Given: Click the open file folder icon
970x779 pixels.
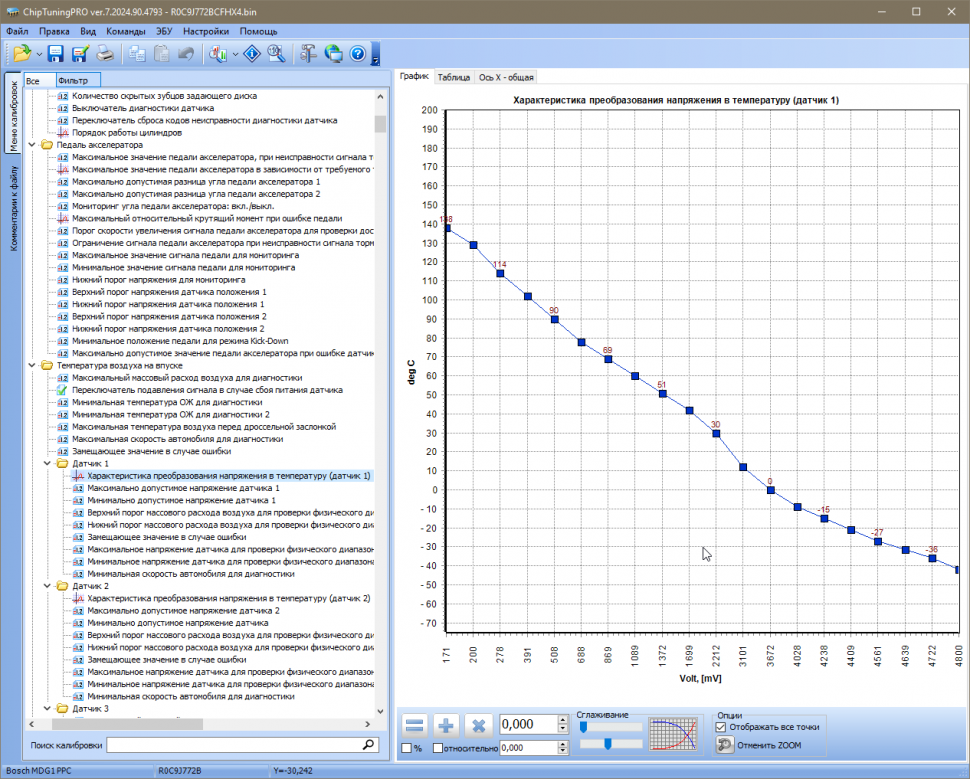Looking at the screenshot, I should click(21, 54).
